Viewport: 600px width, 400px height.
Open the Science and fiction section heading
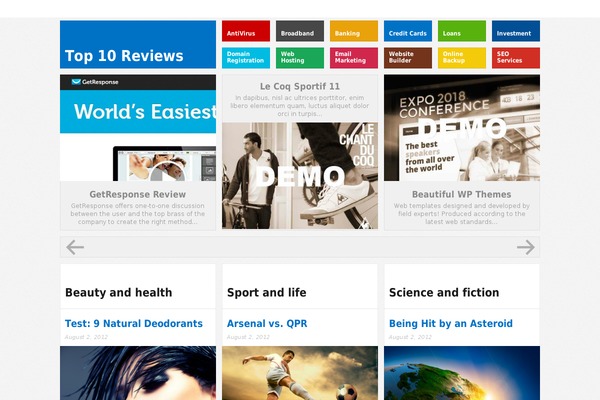click(x=444, y=292)
